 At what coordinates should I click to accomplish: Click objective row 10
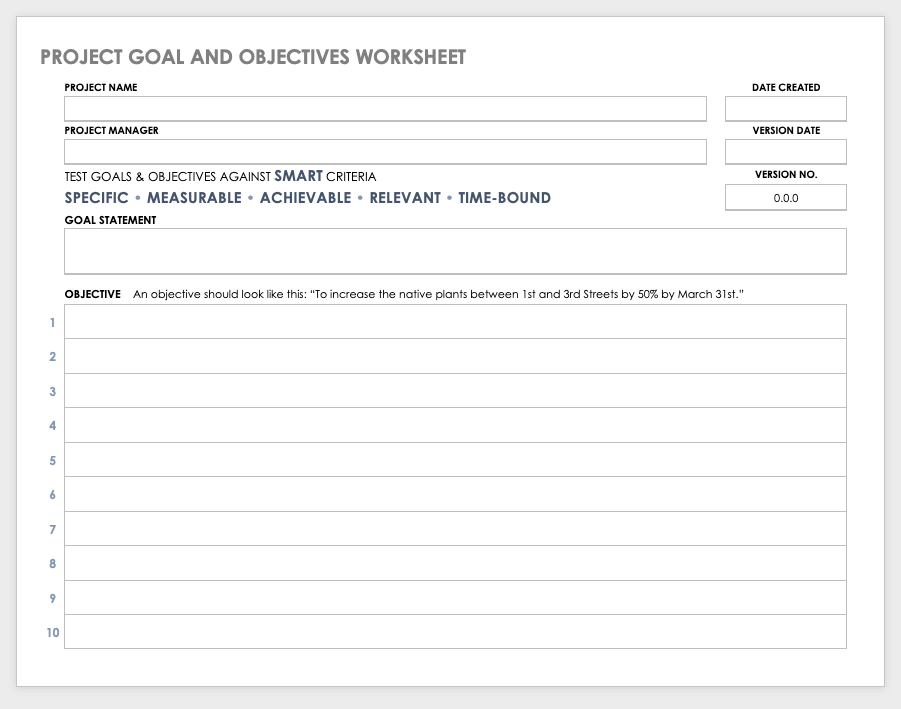(455, 632)
